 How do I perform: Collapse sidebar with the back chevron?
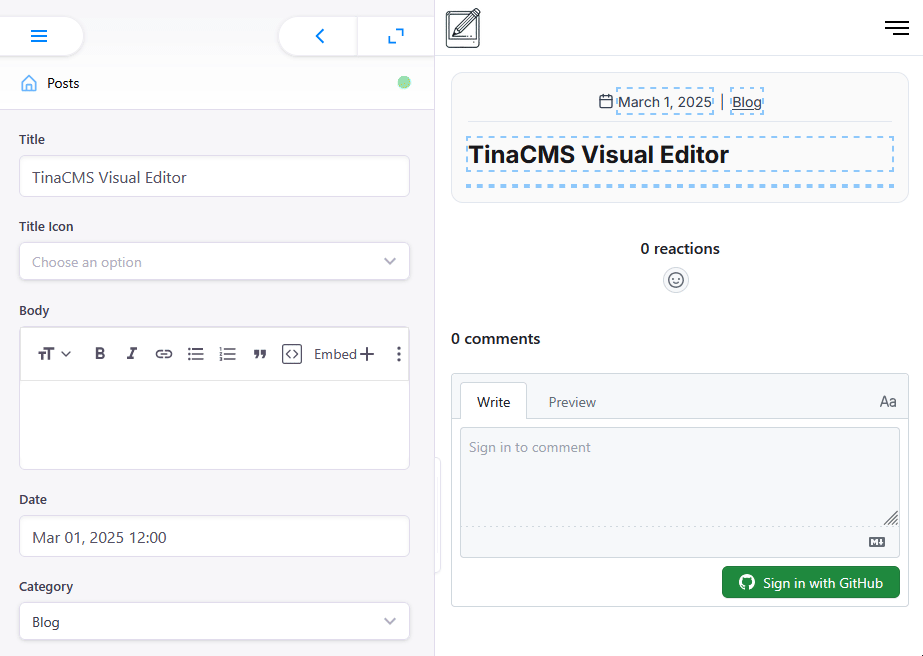(x=320, y=36)
